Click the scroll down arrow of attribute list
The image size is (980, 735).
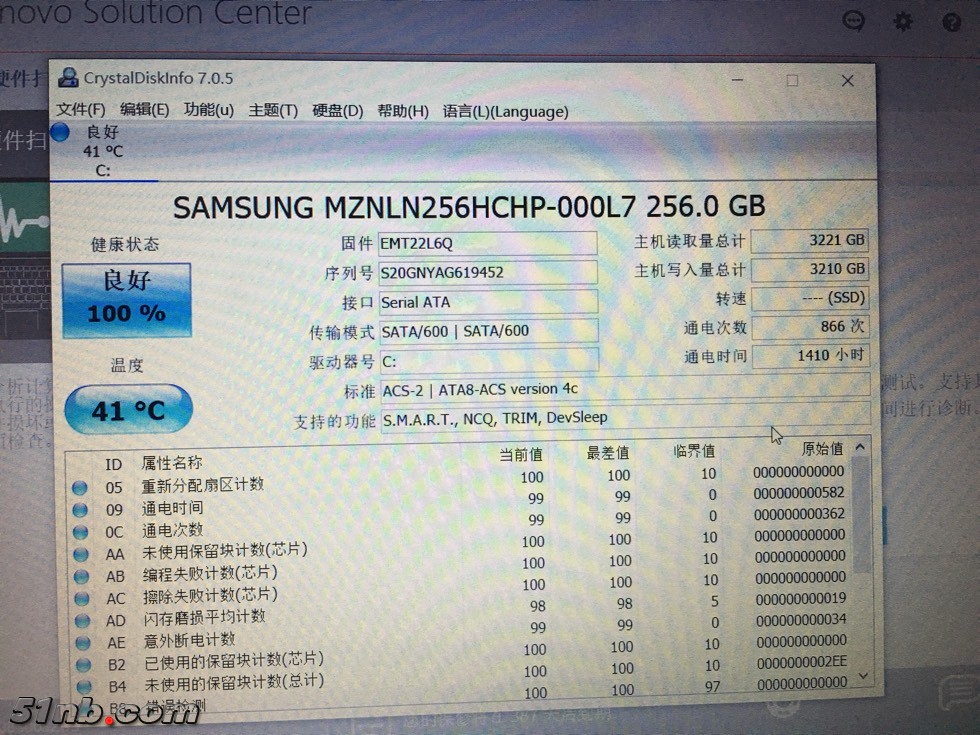(x=864, y=676)
